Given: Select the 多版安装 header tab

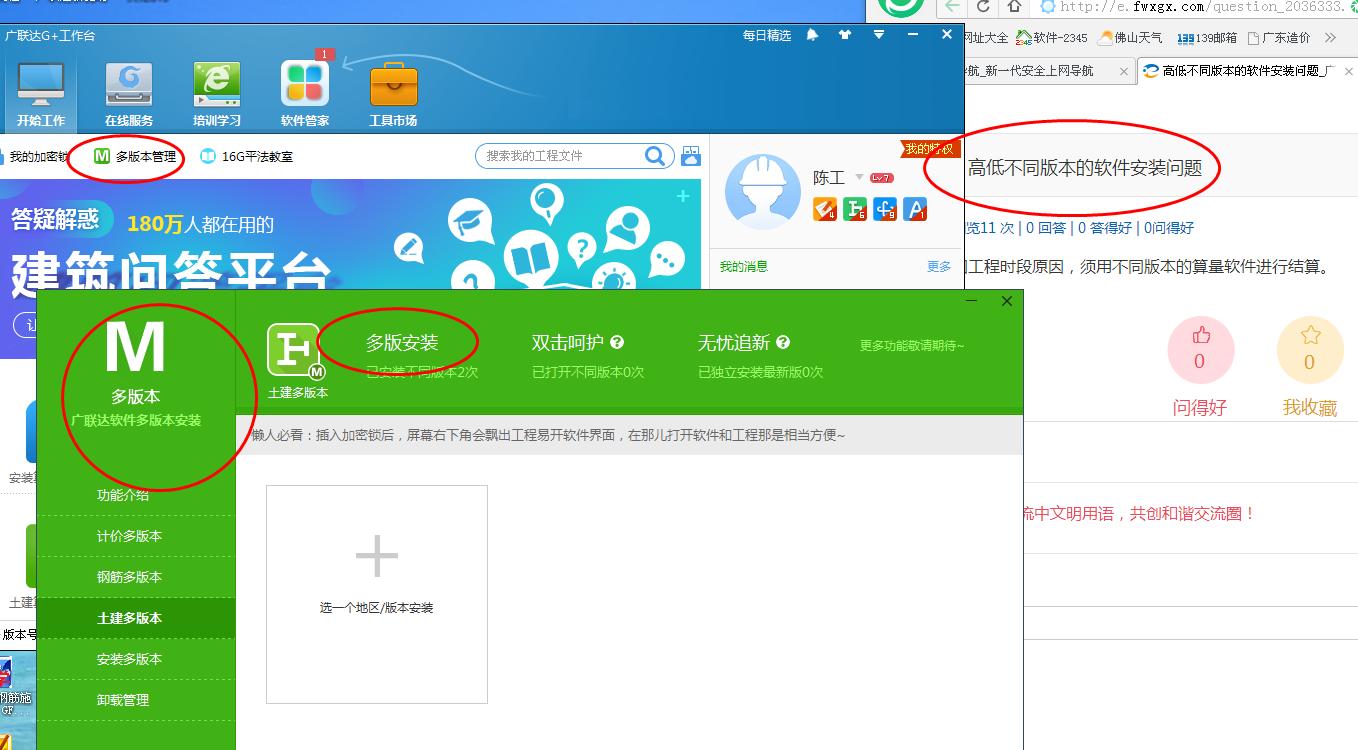Looking at the screenshot, I should pos(402,343).
